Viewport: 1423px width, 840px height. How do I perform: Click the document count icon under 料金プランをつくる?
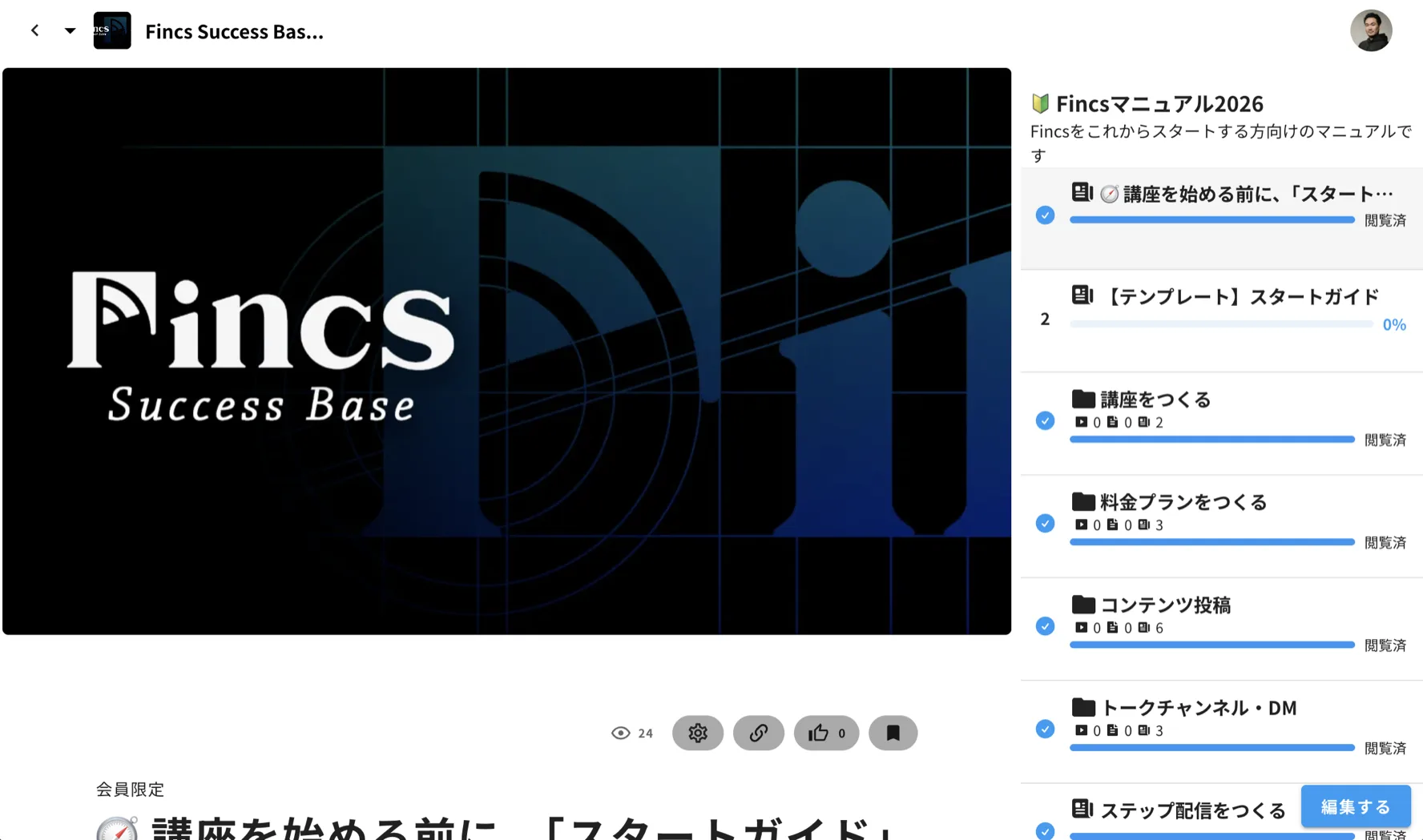click(1112, 524)
